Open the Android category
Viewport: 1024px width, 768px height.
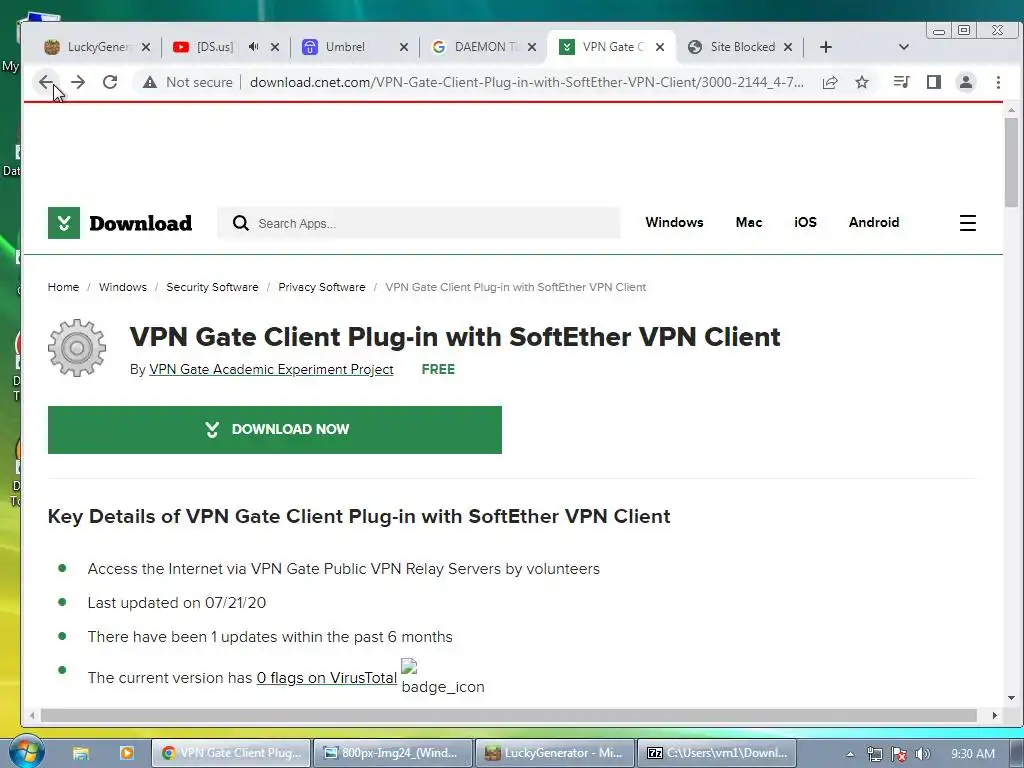click(x=874, y=222)
